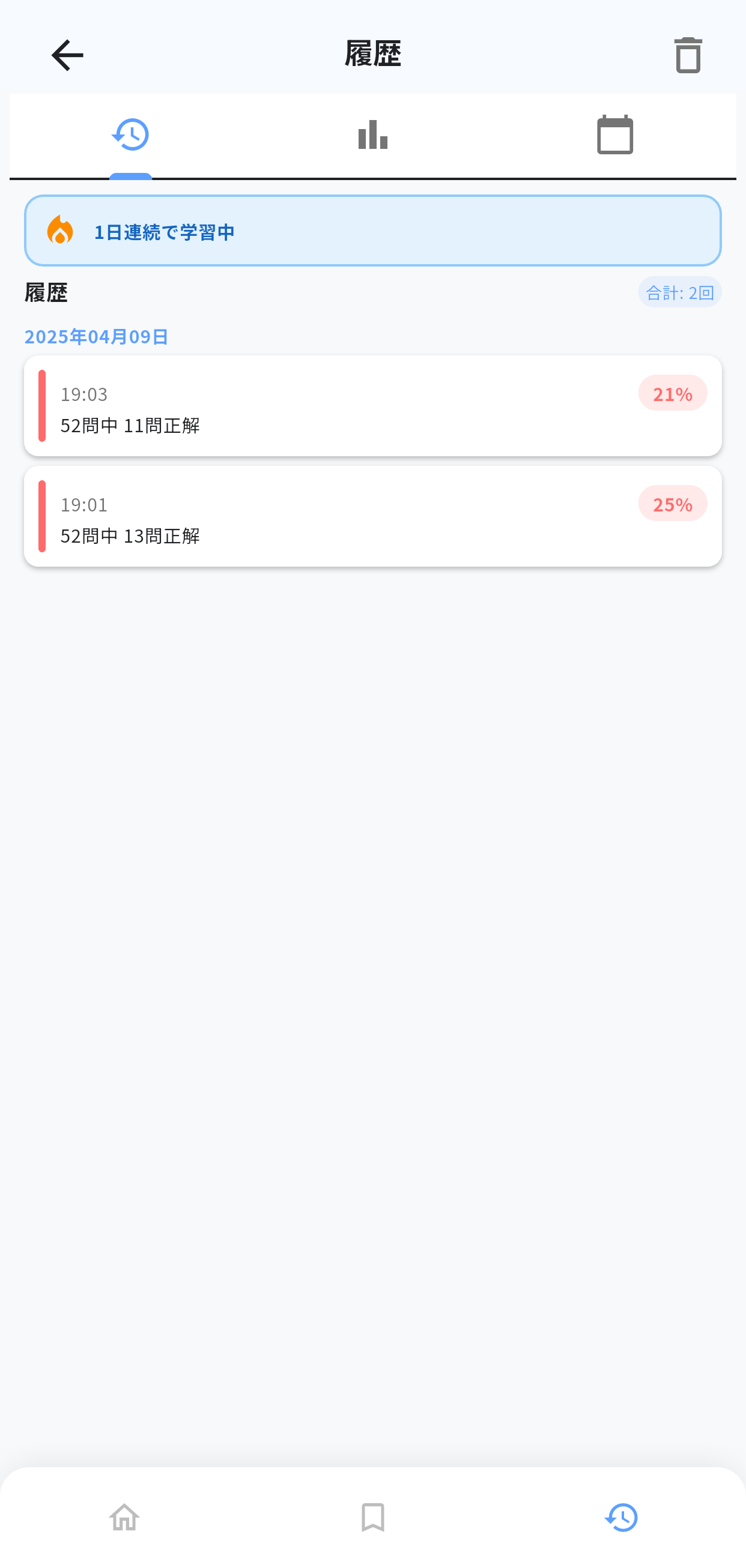The height and width of the screenshot is (1568, 746).
Task: Open Bookmarks in bottom navigation
Action: tap(372, 1517)
